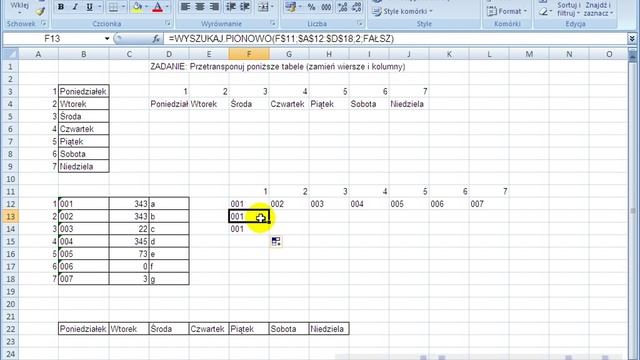Select row 22 header
The width and height of the screenshot is (640, 360).
10,329
